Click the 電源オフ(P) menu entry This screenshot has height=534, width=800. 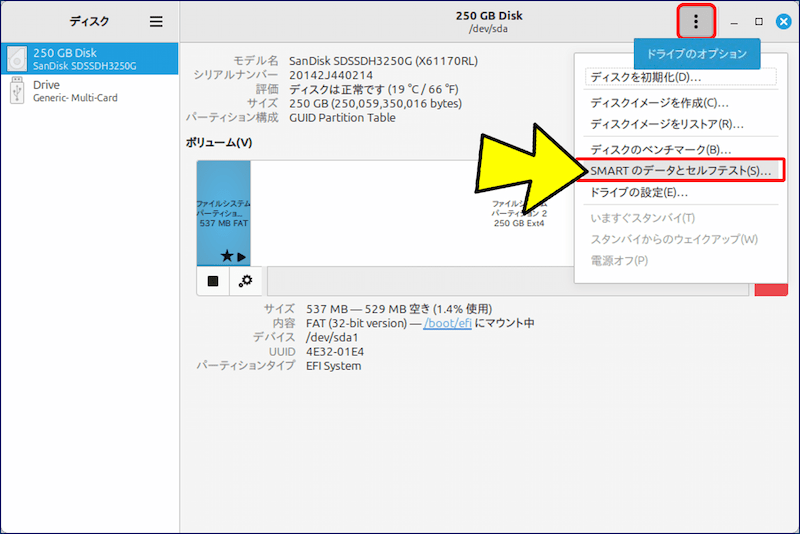pos(681,261)
